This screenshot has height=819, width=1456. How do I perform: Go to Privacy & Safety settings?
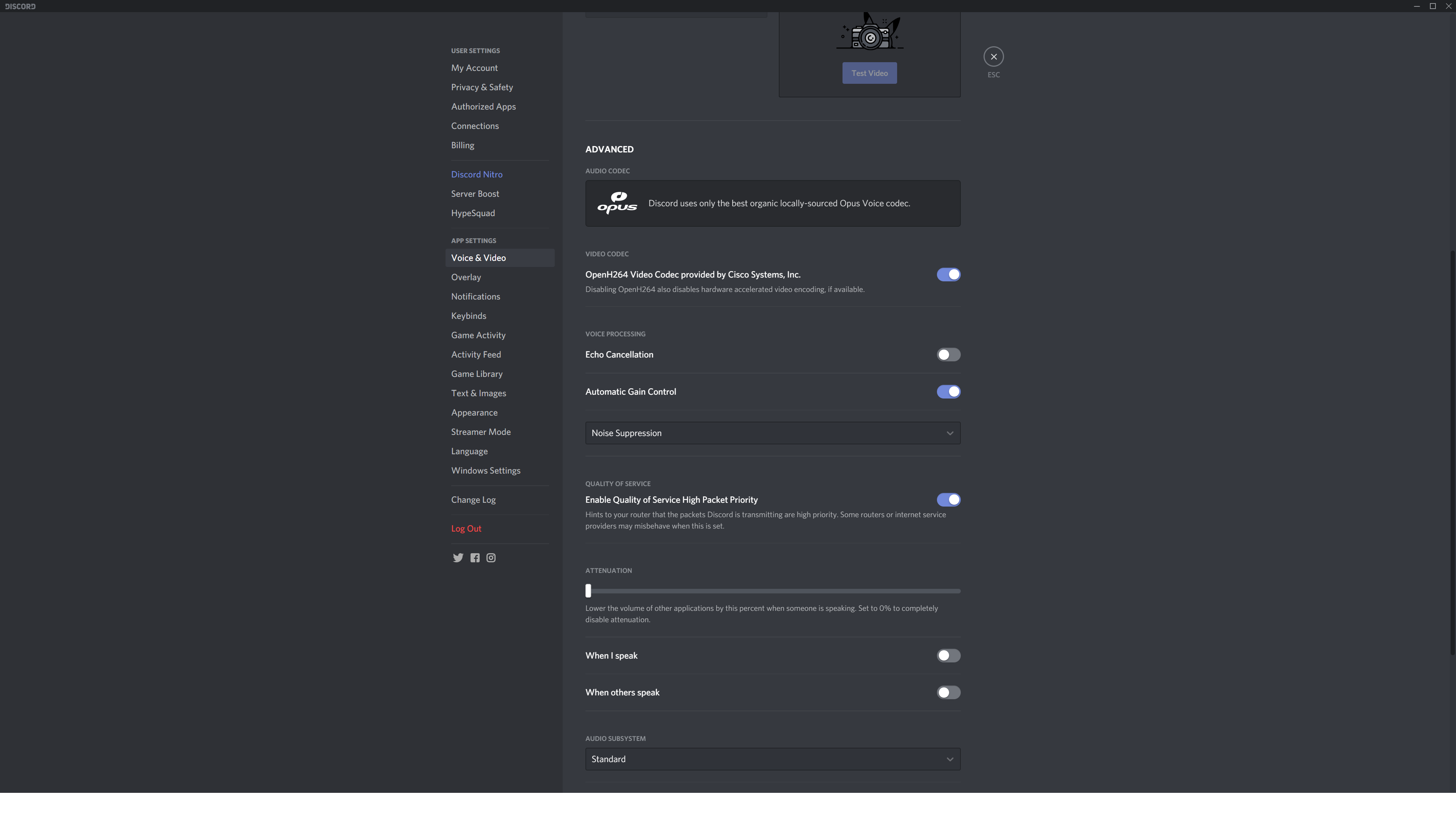[482, 87]
